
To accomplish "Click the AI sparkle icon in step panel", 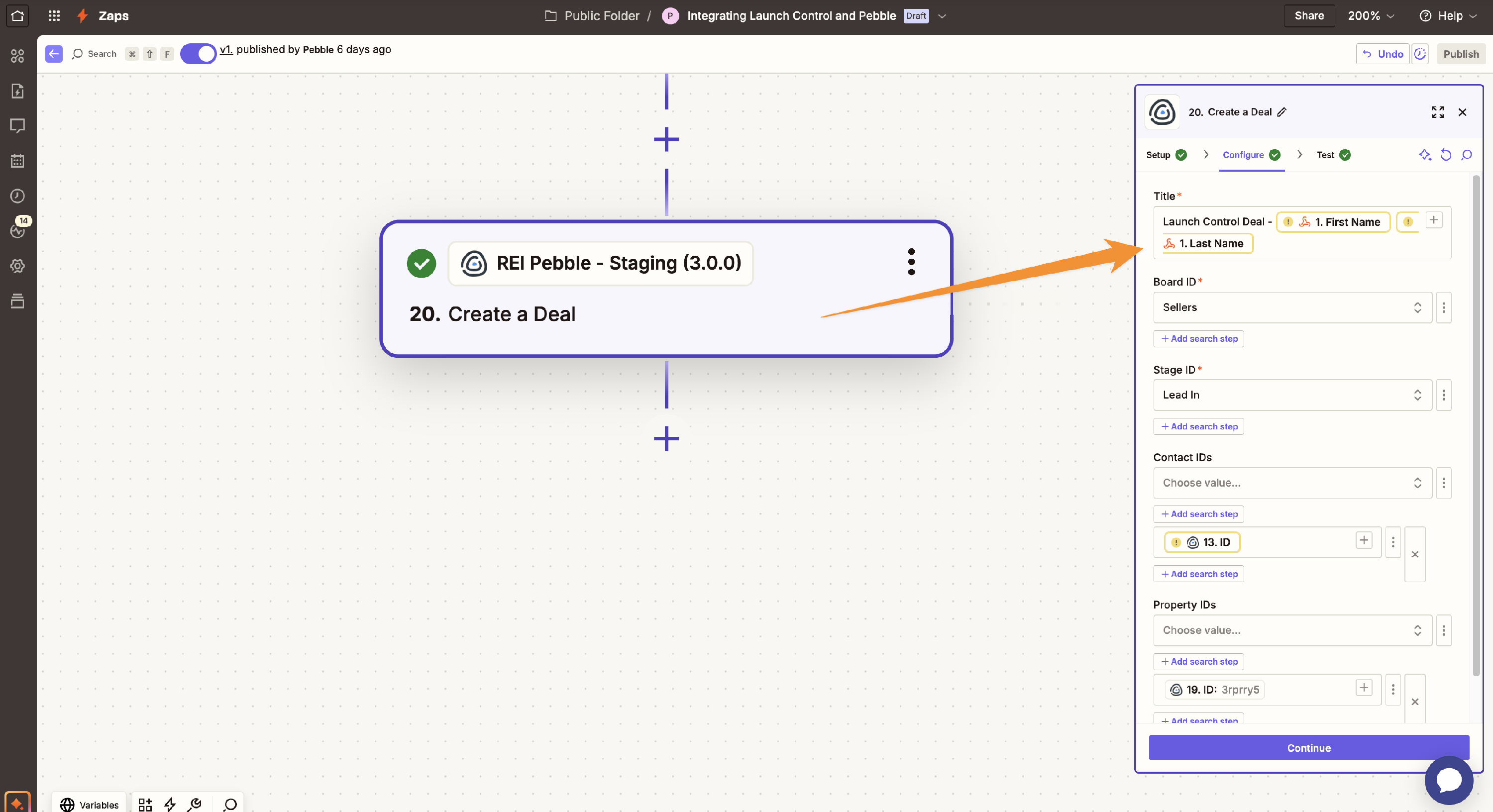I will (1425, 155).
